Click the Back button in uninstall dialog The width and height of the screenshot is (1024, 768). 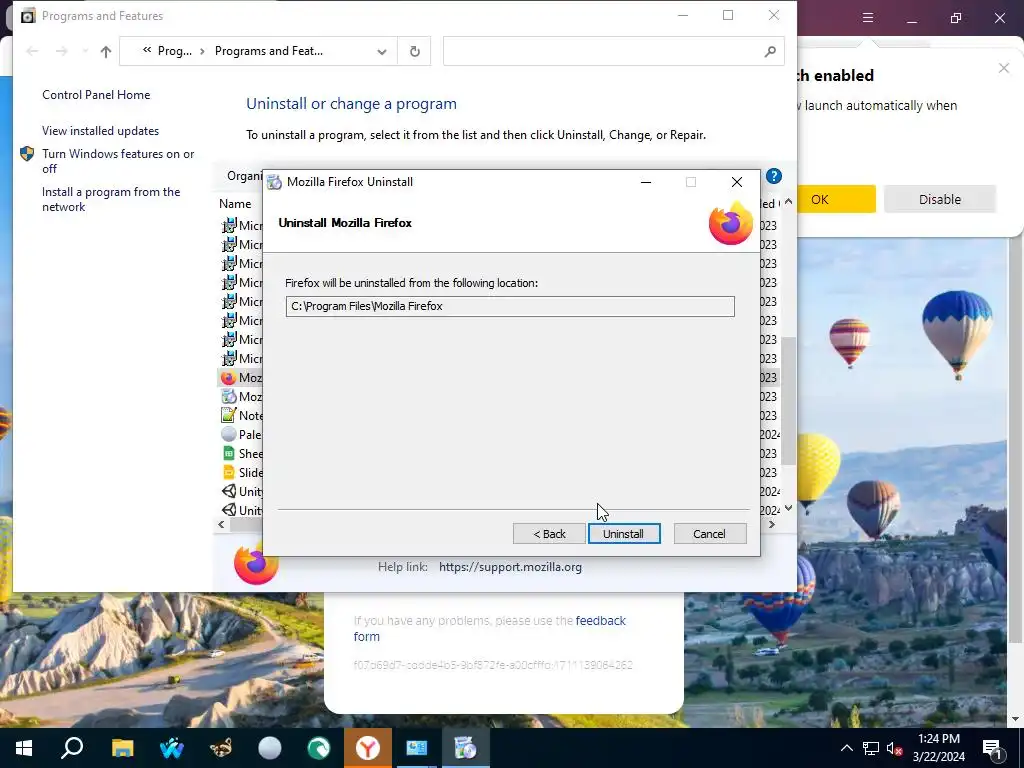[549, 534]
